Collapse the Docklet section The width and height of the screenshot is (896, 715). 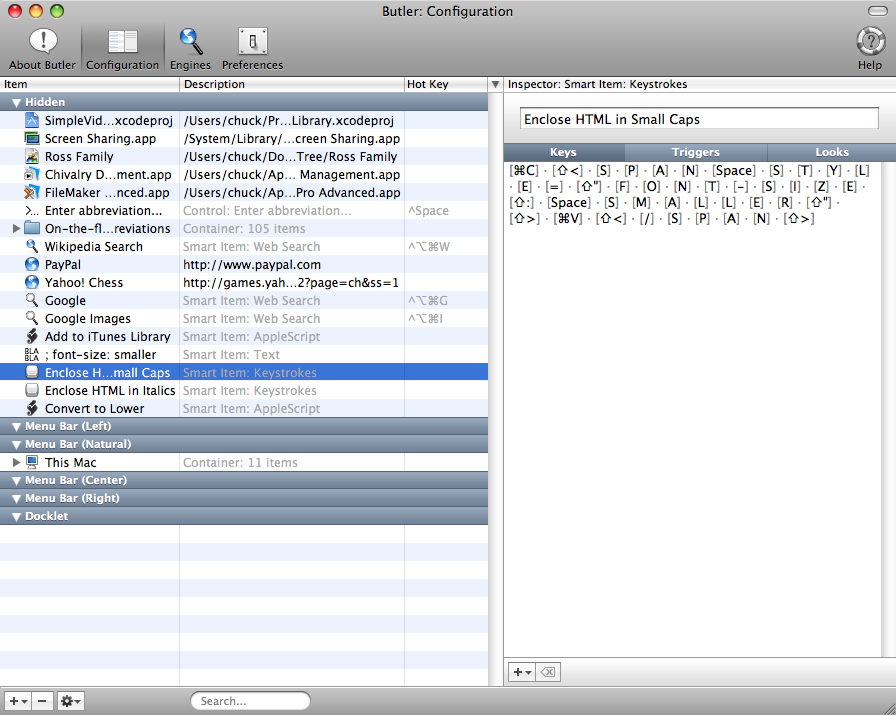(16, 517)
